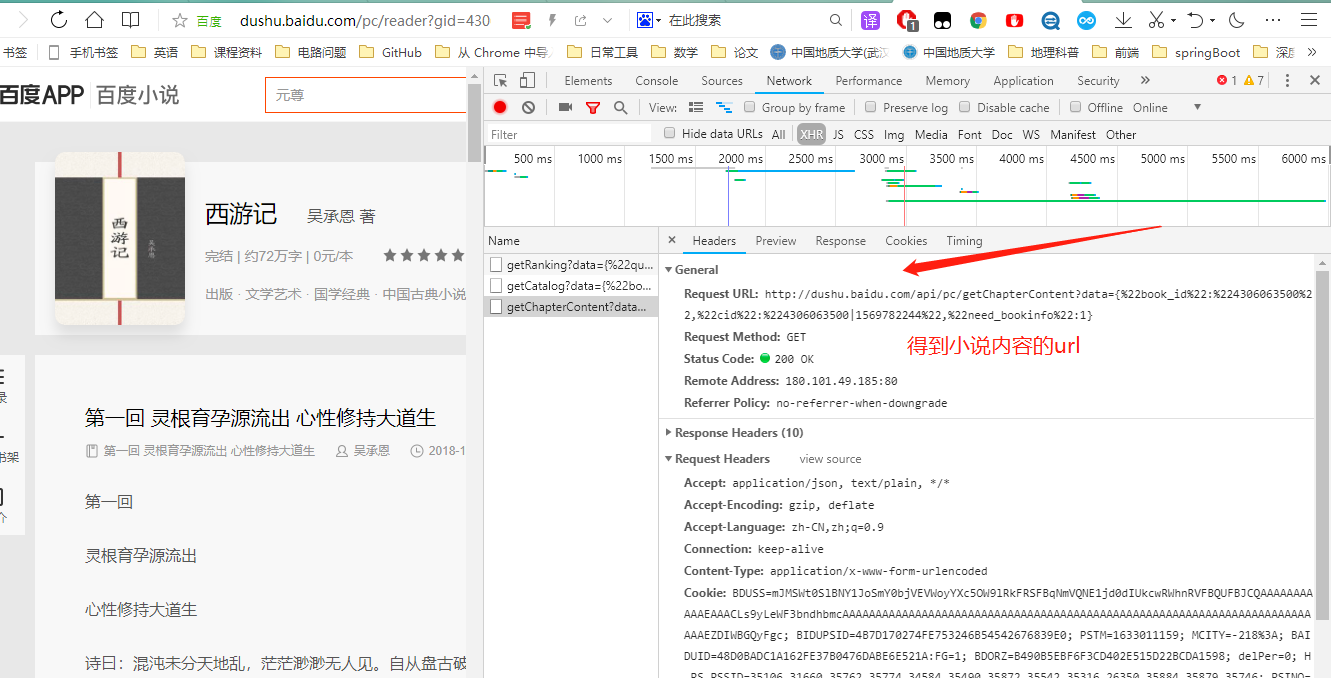Stop recording network log
The height and width of the screenshot is (678, 1331).
click(x=500, y=107)
